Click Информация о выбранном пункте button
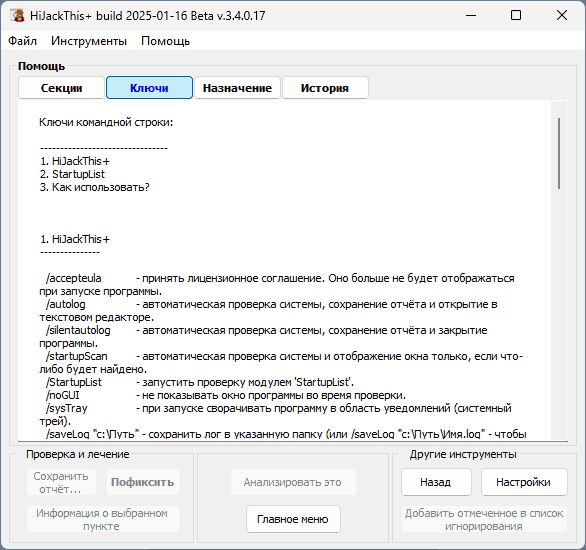The image size is (586, 550). (x=102, y=519)
